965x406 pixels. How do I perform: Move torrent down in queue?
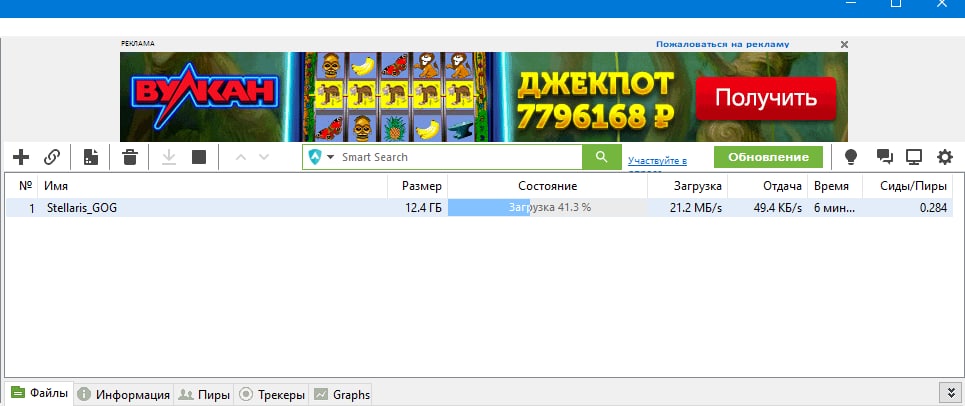264,157
